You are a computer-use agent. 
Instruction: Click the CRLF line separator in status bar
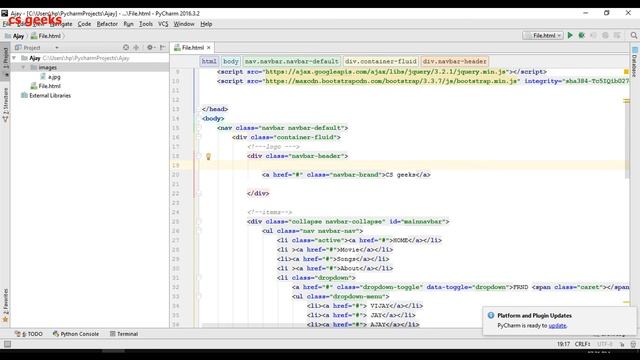(582, 344)
